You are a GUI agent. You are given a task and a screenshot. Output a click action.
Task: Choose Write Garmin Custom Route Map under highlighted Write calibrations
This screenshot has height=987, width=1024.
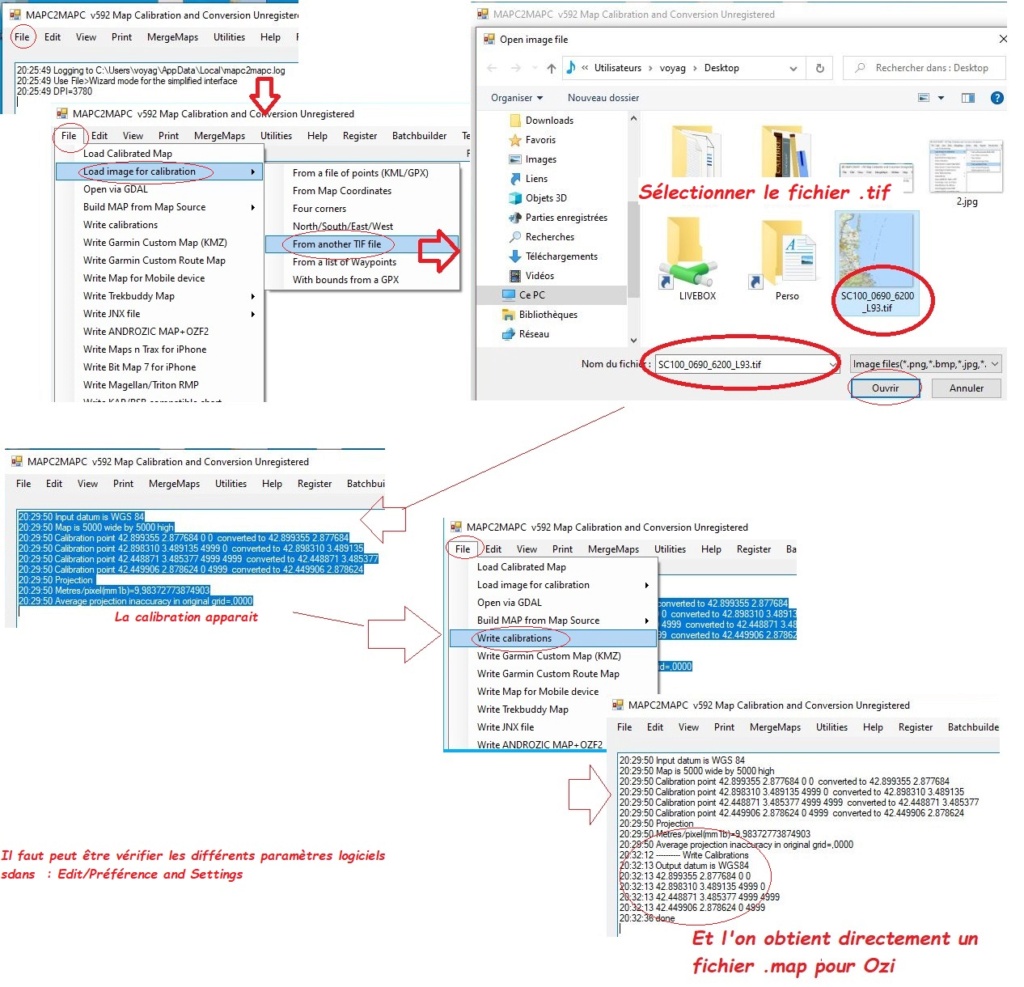click(548, 673)
